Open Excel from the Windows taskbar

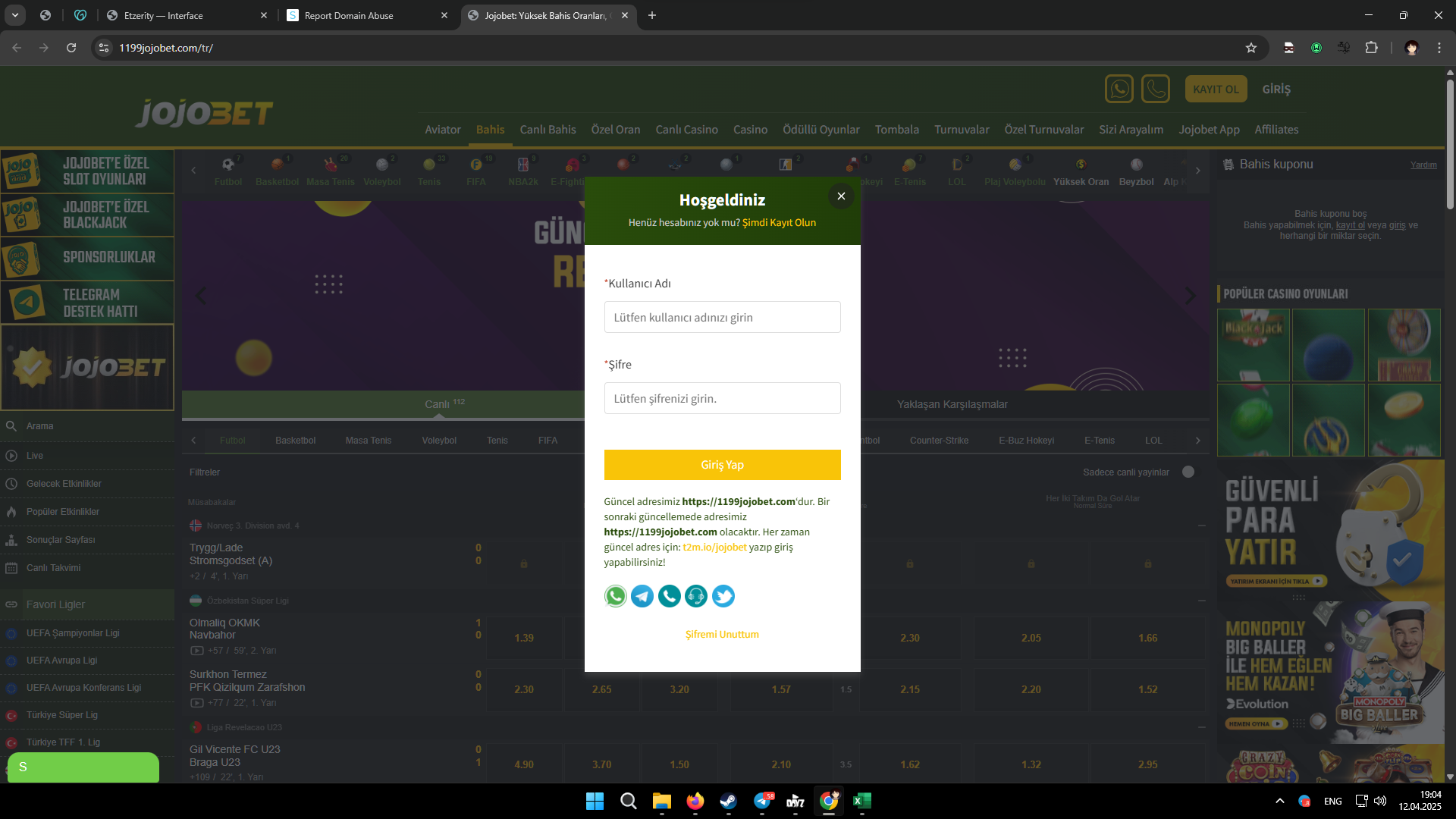[862, 801]
